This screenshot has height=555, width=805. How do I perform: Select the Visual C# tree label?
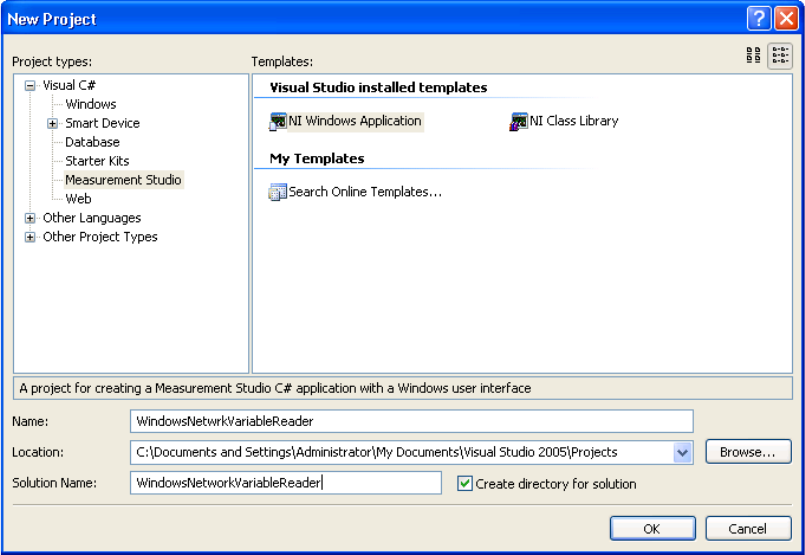69,85
